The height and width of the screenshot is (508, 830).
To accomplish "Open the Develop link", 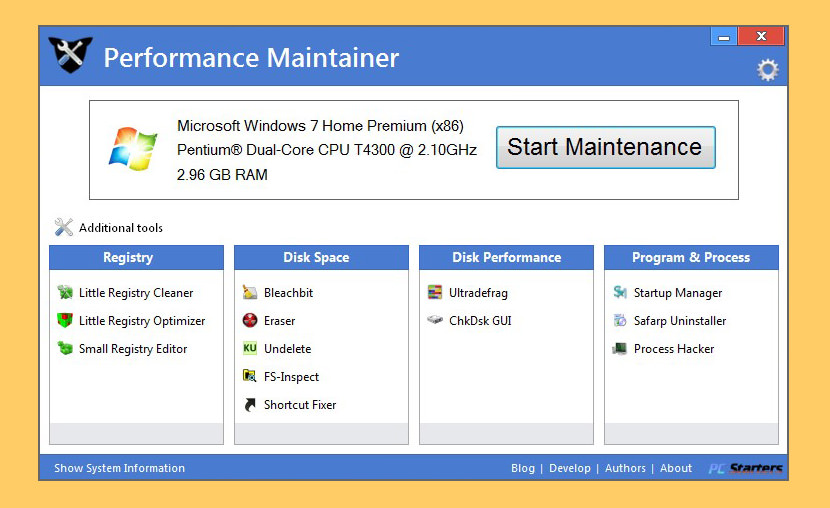I will pos(570,468).
